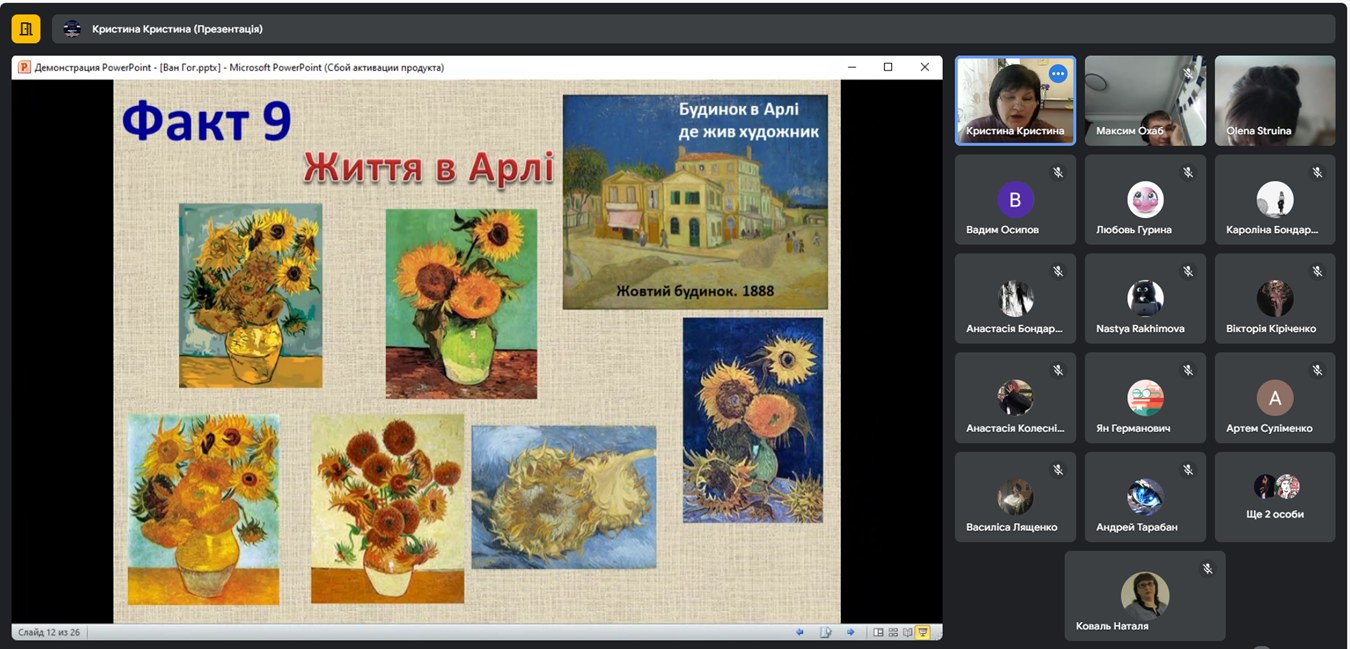Viewport: 1350px width, 649px height.
Task: Expand the 'Ще 2 особи' participants tile
Action: 1274,497
